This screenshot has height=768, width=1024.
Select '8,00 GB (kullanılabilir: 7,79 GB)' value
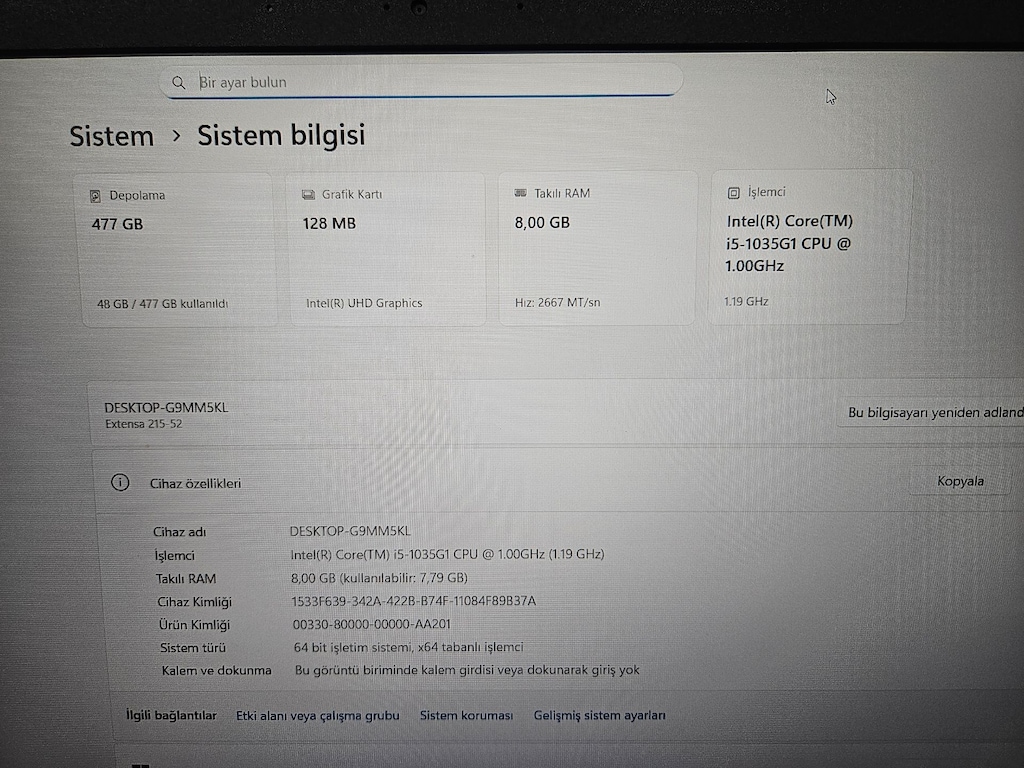click(379, 578)
